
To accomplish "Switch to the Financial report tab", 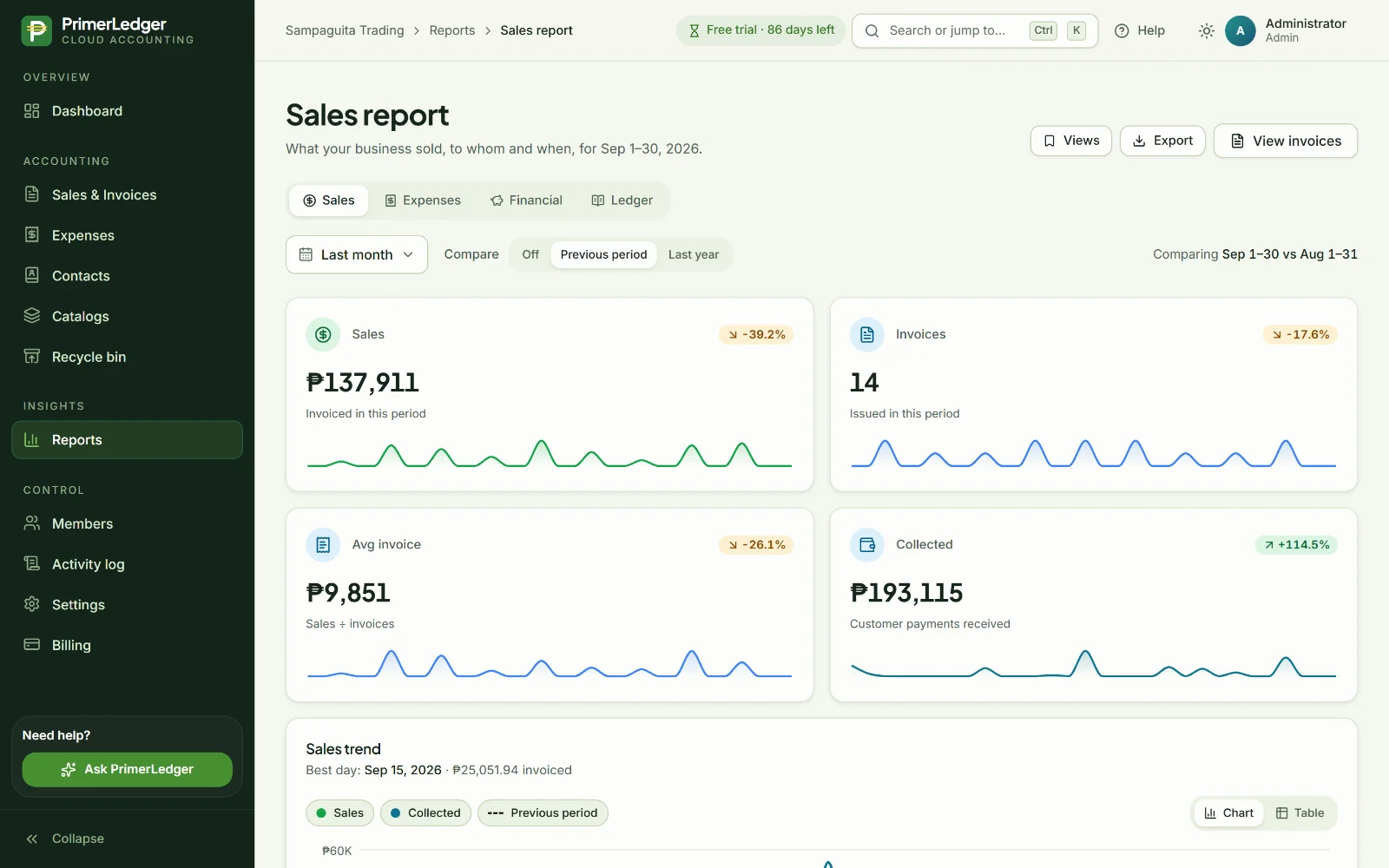I will [527, 201].
